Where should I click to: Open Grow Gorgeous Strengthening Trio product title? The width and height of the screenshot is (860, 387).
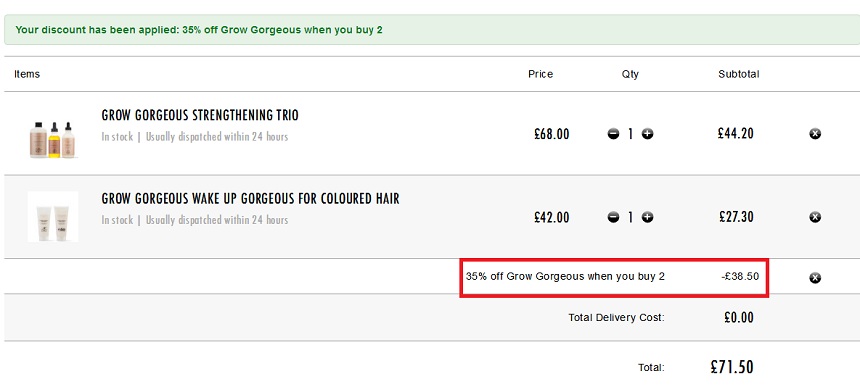click(x=200, y=116)
